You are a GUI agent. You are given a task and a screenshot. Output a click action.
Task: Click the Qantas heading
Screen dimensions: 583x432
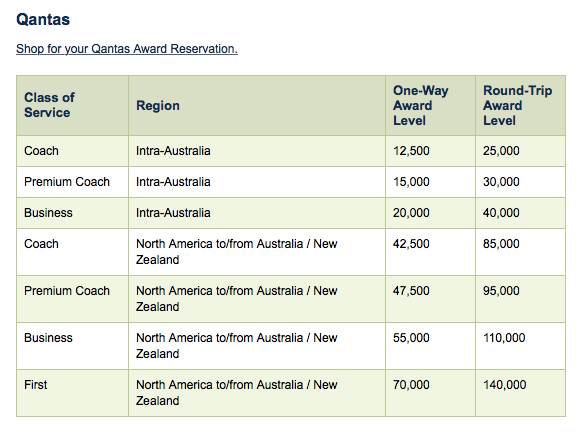pos(43,19)
